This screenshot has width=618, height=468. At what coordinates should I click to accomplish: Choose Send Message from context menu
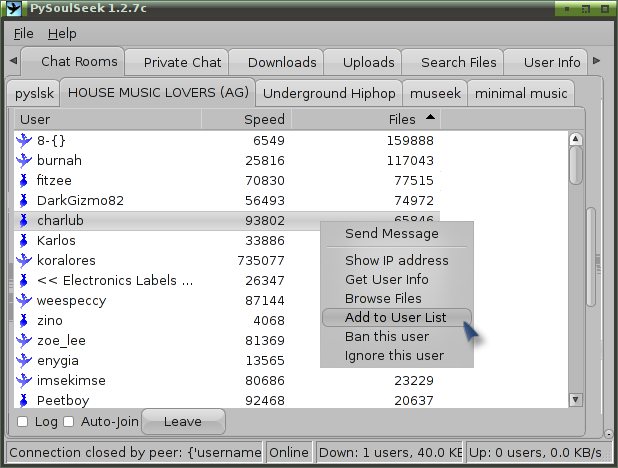click(x=396, y=233)
